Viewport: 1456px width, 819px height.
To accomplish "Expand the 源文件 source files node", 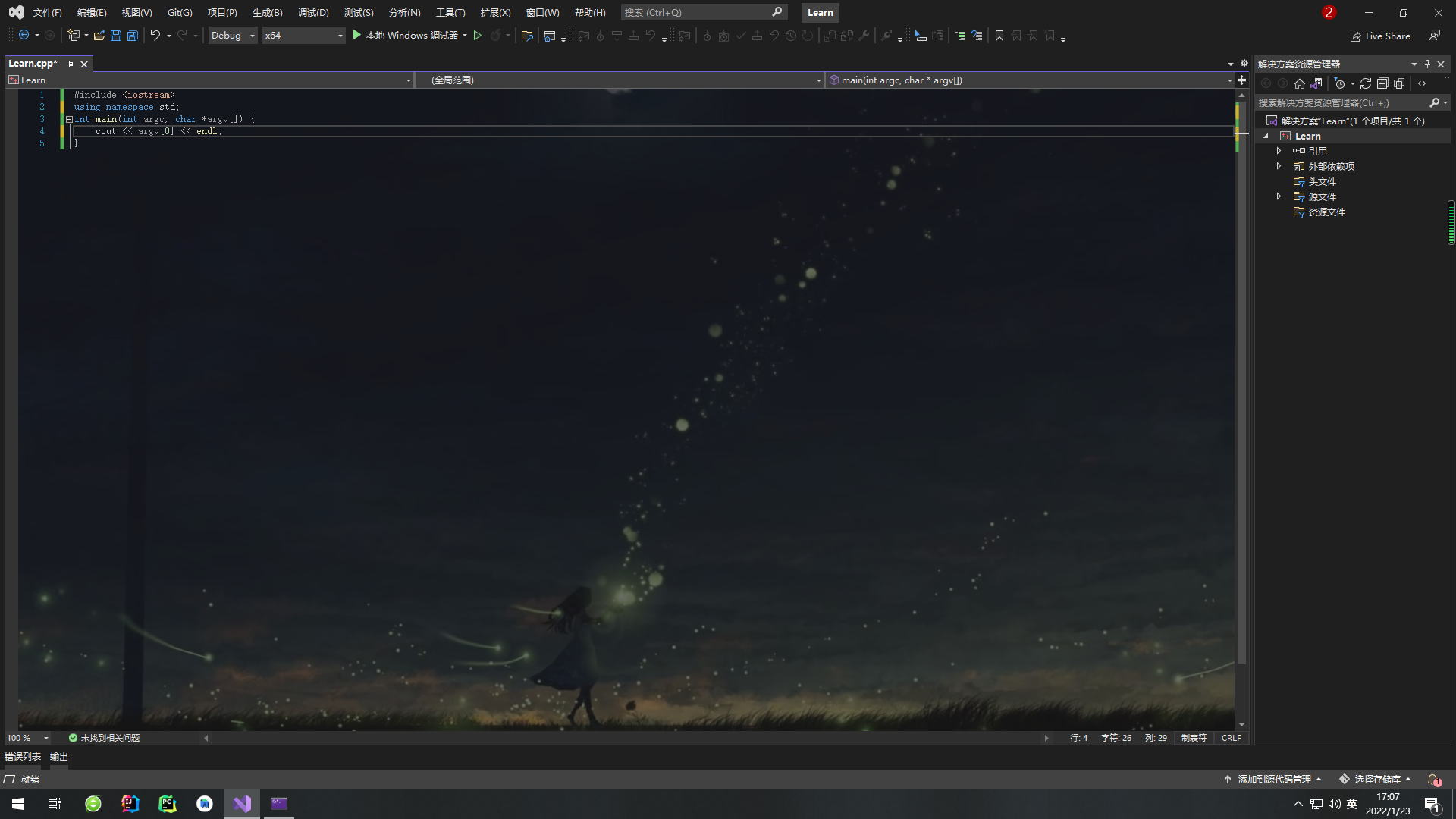I will click(x=1279, y=196).
